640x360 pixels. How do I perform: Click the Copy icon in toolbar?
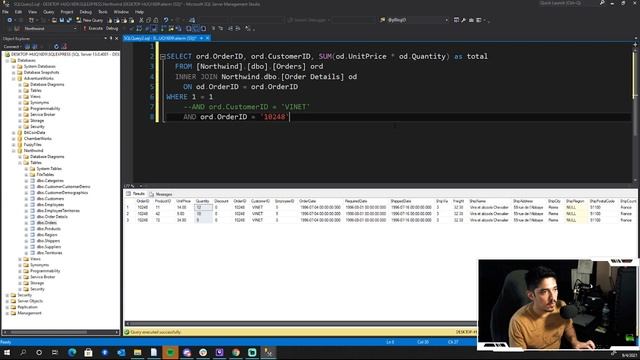148,20
